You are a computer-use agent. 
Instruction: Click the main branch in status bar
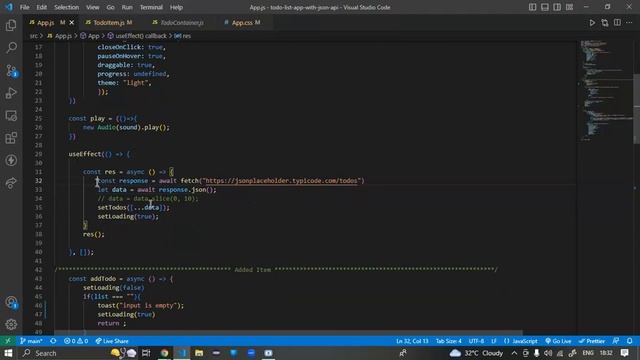pyautogui.click(x=31, y=341)
